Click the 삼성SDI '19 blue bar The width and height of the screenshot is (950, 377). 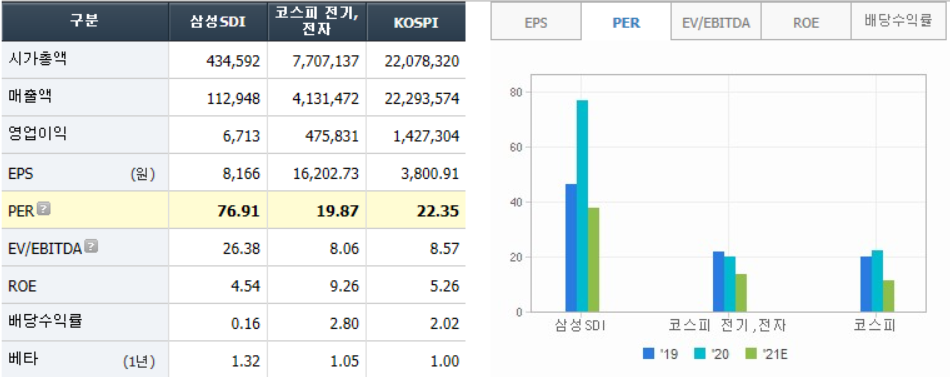coord(571,248)
